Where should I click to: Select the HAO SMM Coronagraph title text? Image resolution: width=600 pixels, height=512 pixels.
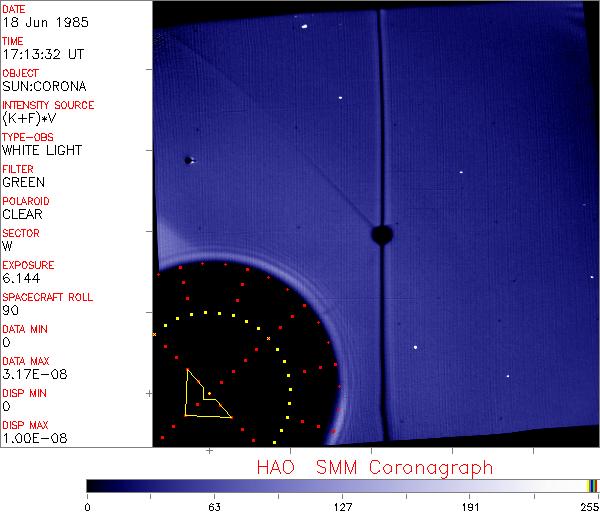(x=374, y=467)
